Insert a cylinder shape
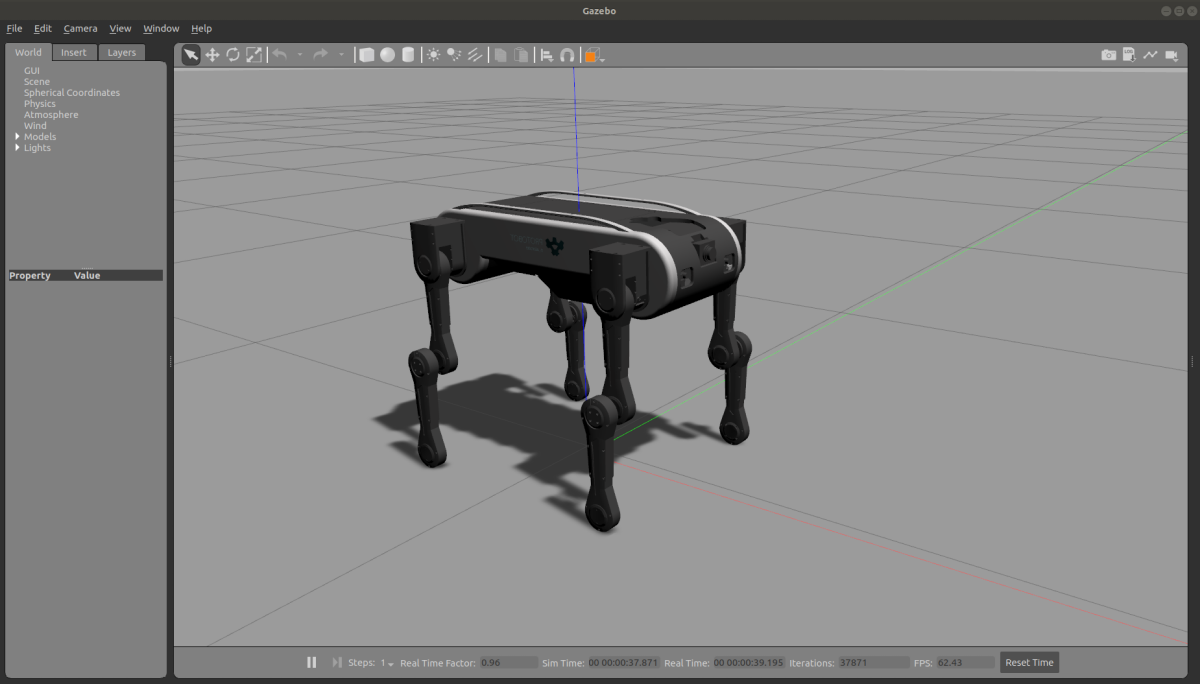This screenshot has width=1200, height=684. 408,55
